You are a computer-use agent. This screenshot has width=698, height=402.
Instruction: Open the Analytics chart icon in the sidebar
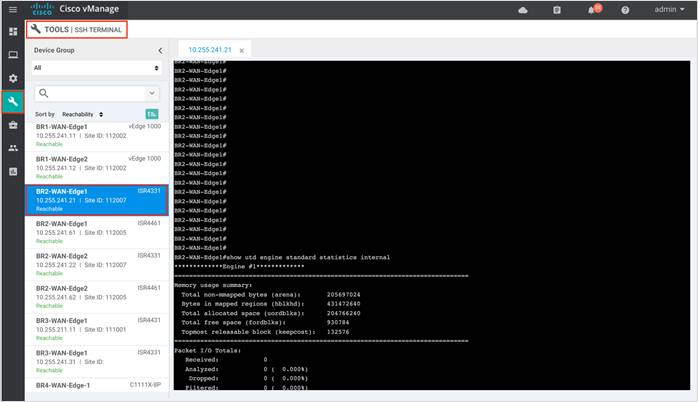tap(13, 171)
